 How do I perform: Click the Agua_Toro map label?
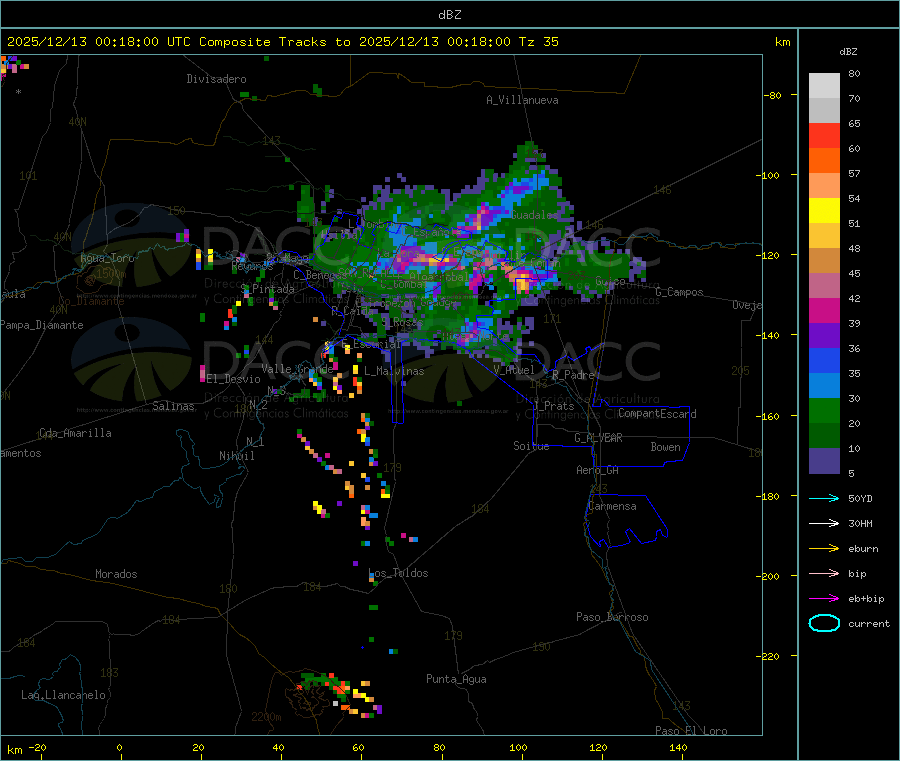[107, 258]
